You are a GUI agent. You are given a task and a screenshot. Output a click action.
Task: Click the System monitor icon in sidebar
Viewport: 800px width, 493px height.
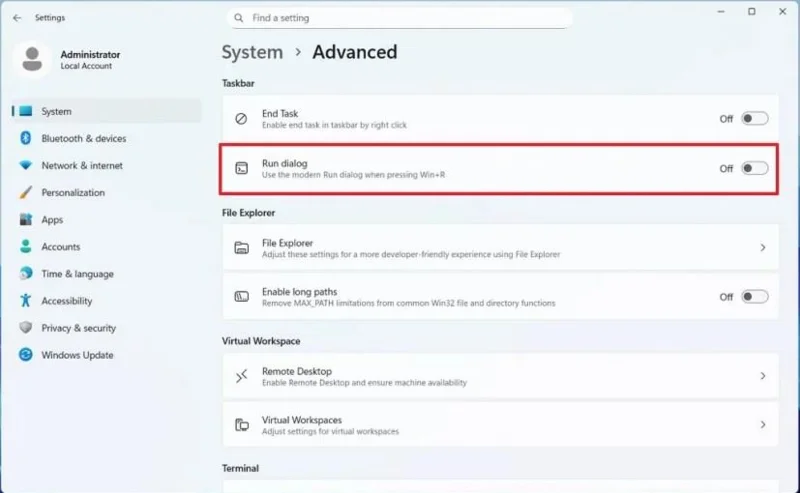(x=26, y=111)
